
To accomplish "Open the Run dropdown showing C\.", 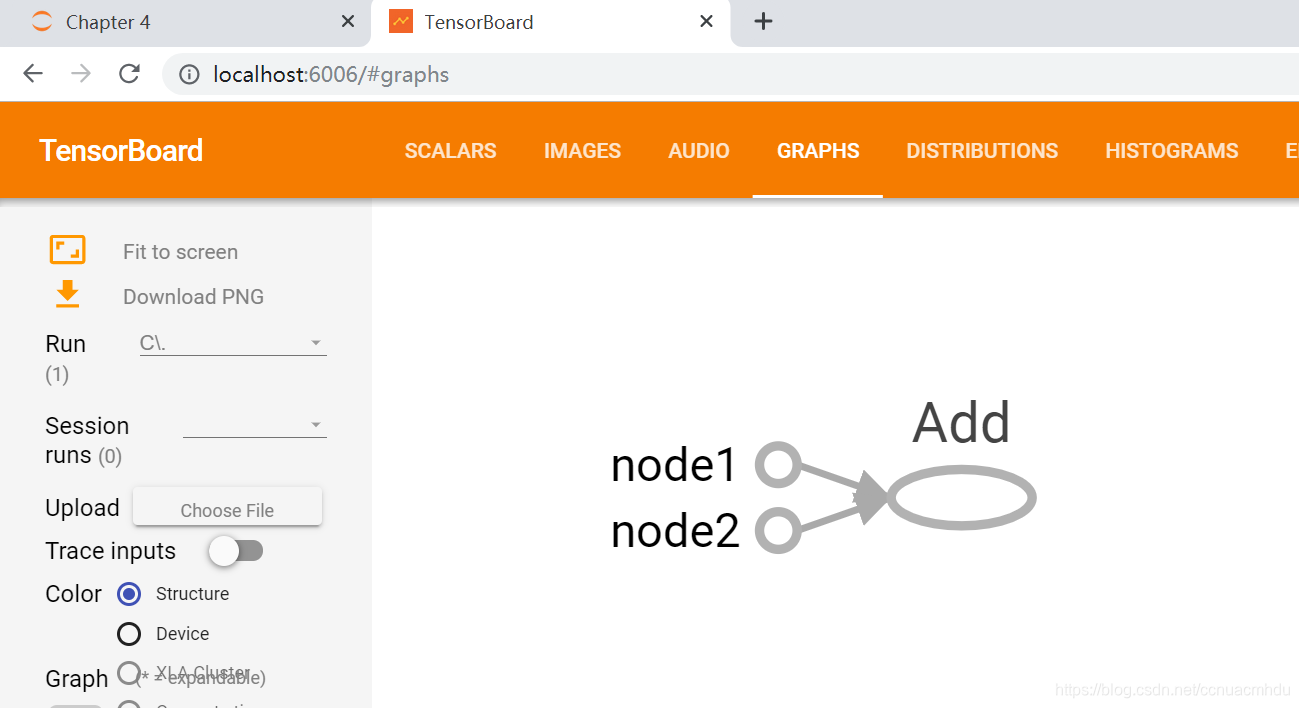I will coord(233,343).
